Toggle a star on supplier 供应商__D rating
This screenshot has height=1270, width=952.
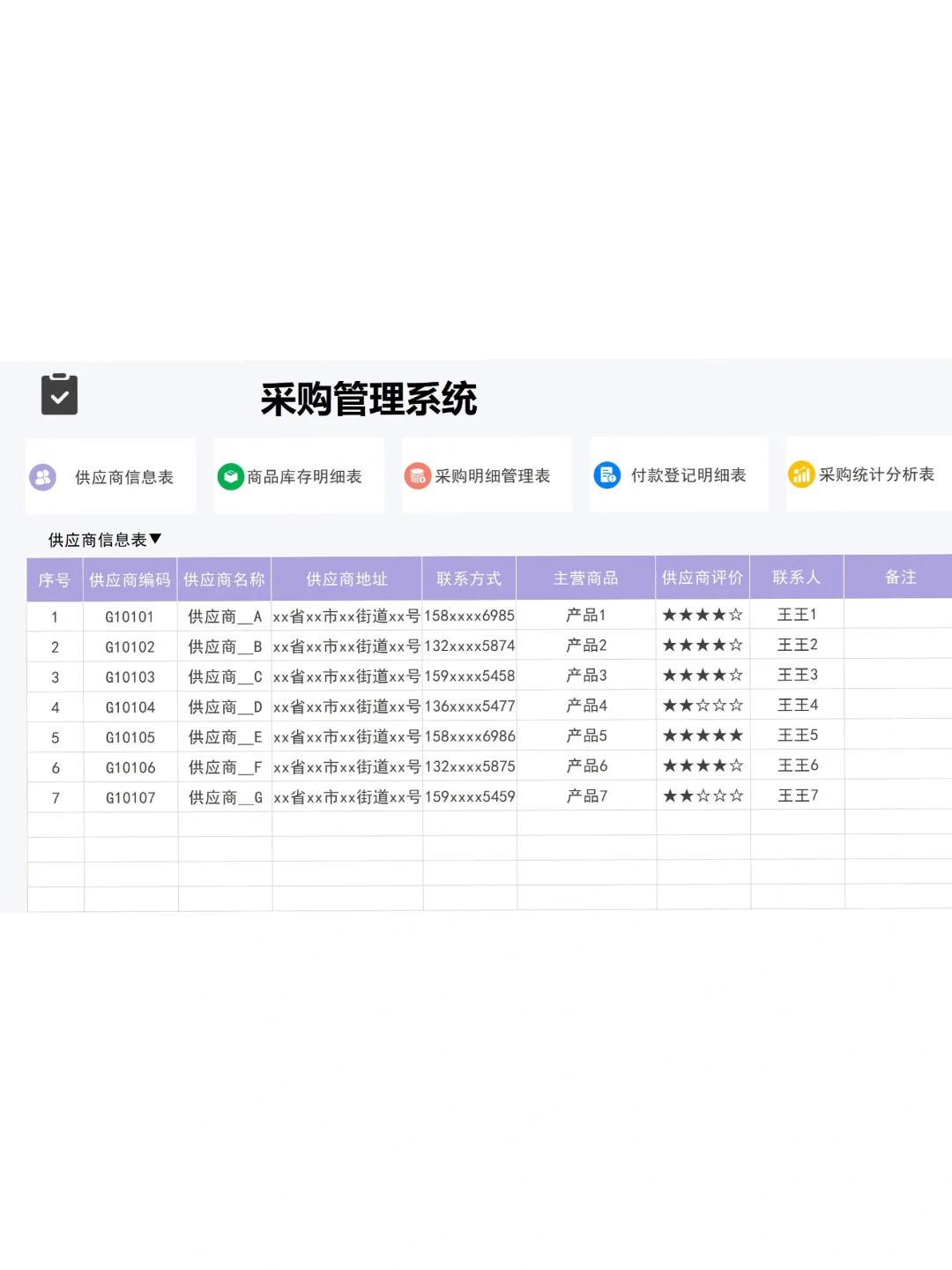(x=703, y=705)
